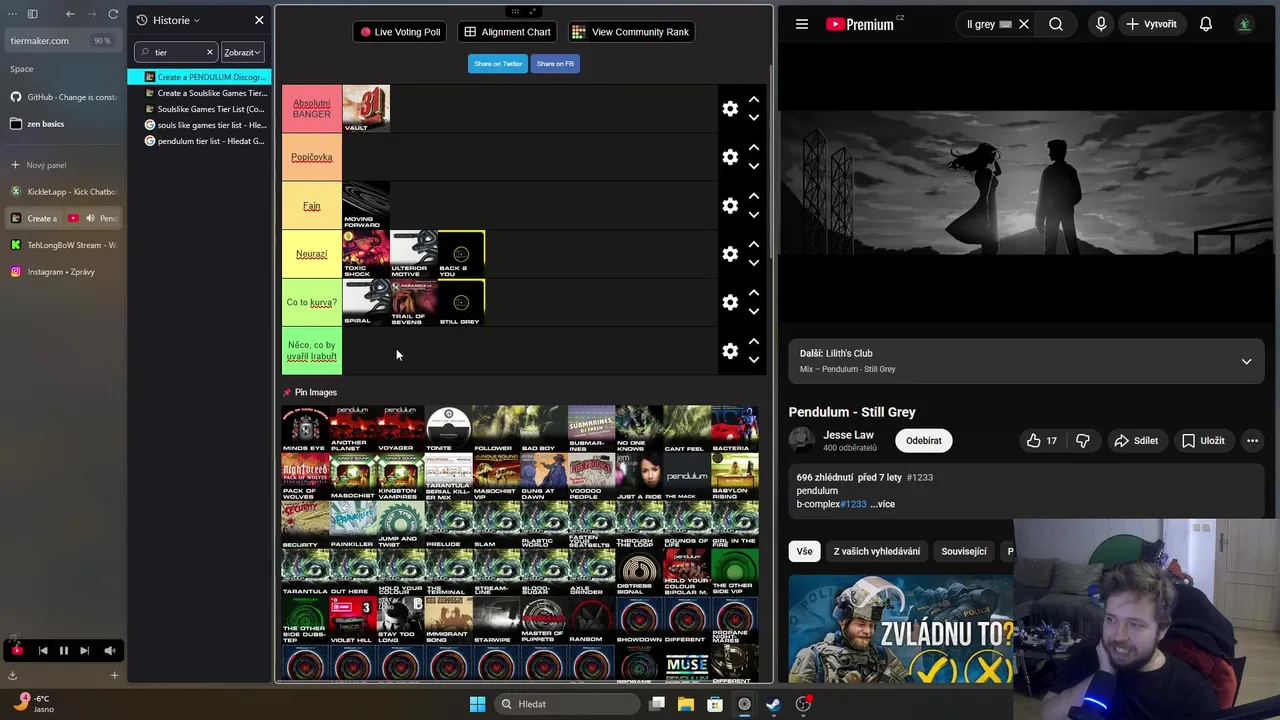Select Still Grey tile in tier list
Screen dimensions: 1280x720
[461, 302]
